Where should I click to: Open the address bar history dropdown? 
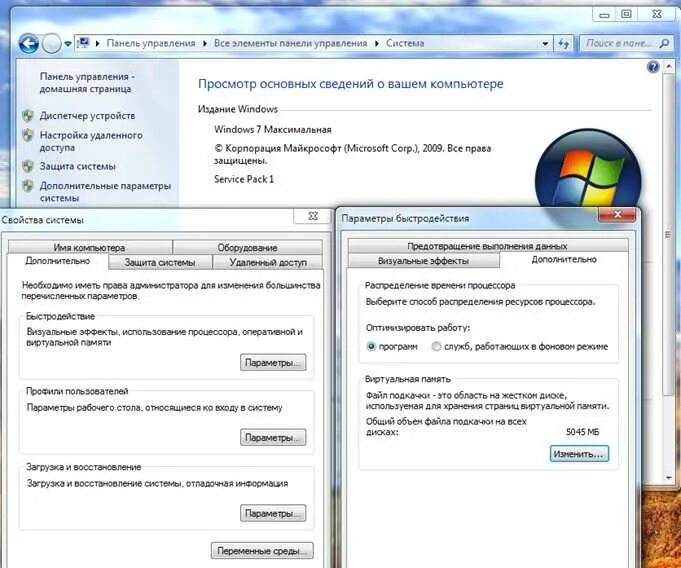point(545,43)
